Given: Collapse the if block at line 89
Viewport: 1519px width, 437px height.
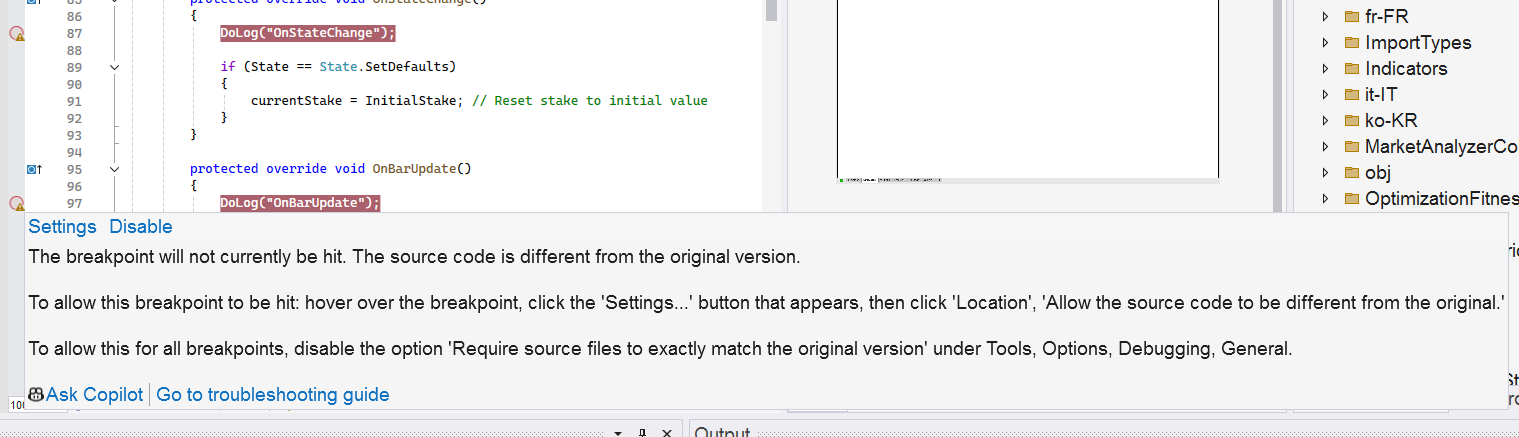Looking at the screenshot, I should [x=114, y=67].
